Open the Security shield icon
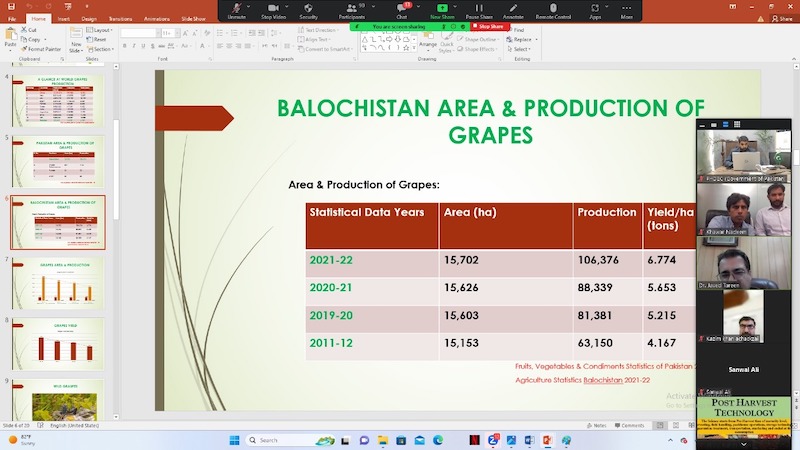This screenshot has width=800, height=450. 309,8
